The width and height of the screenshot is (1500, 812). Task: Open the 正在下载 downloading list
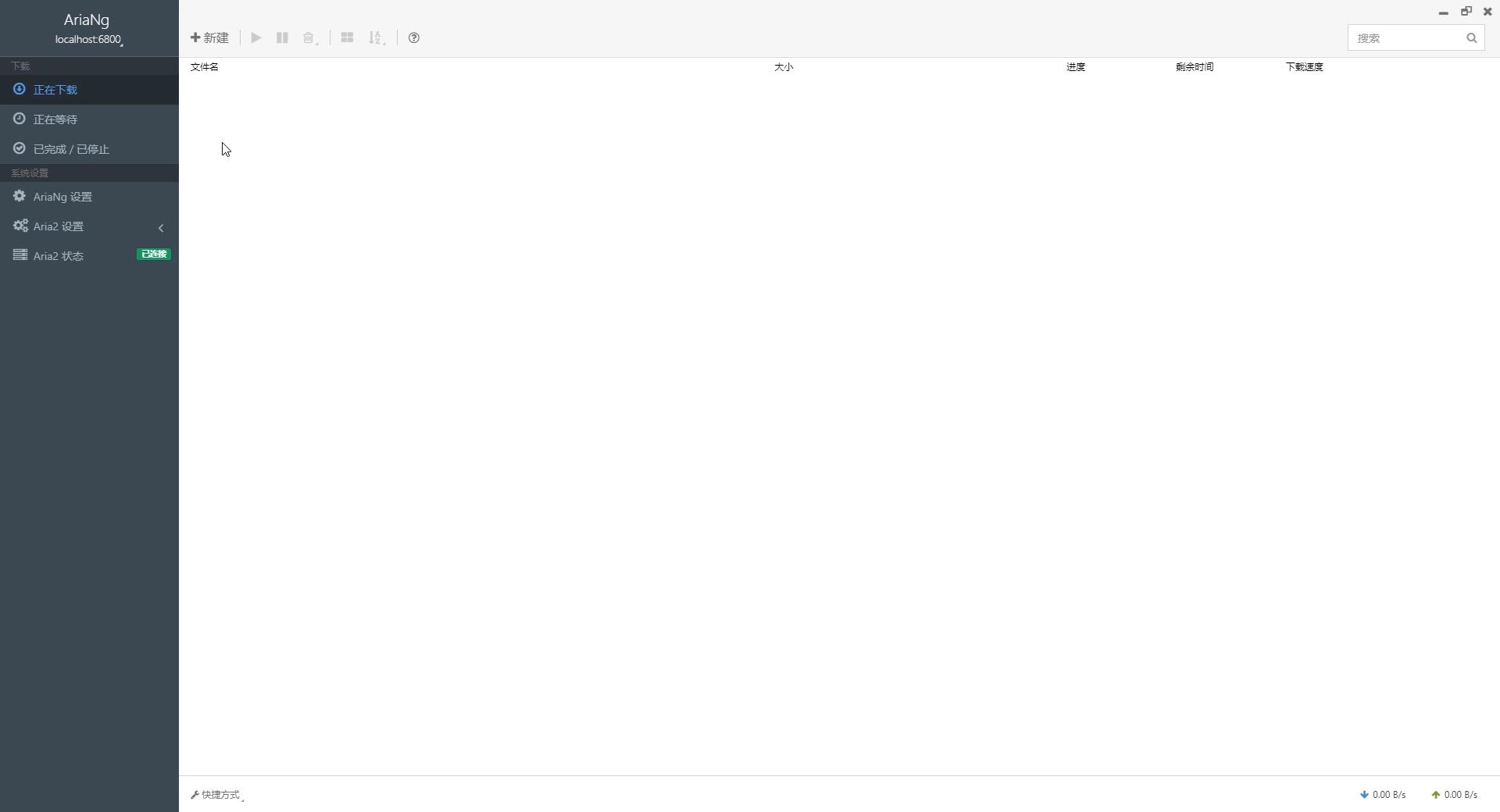[89, 90]
